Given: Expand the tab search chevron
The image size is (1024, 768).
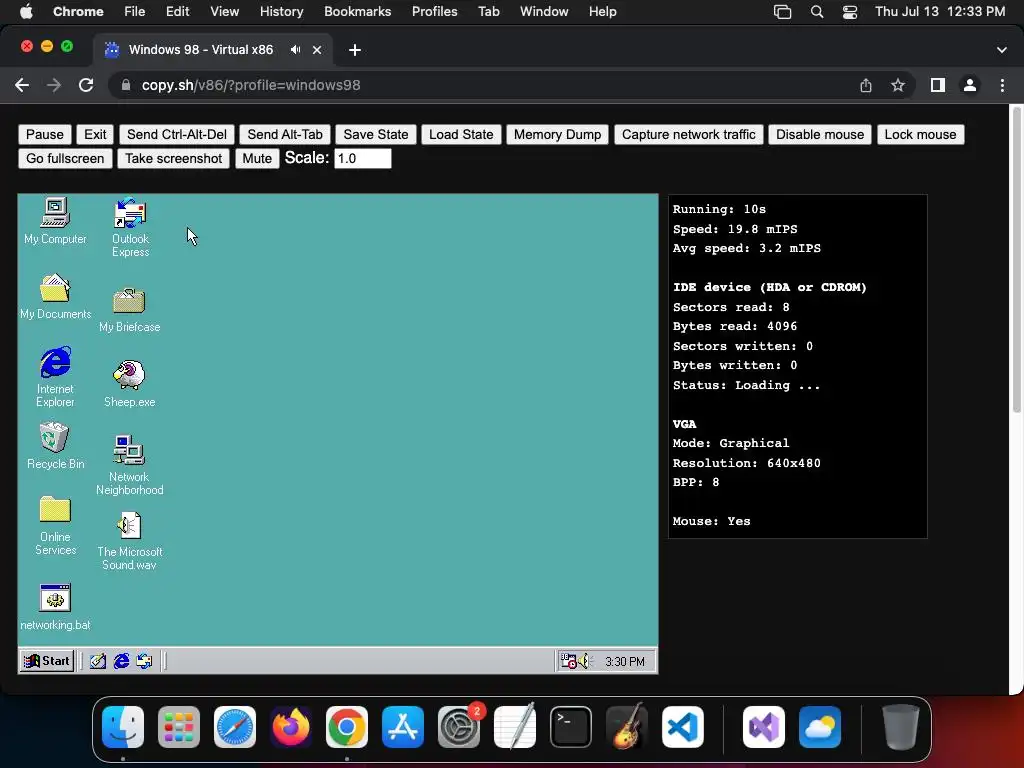Looking at the screenshot, I should coord(1001,50).
